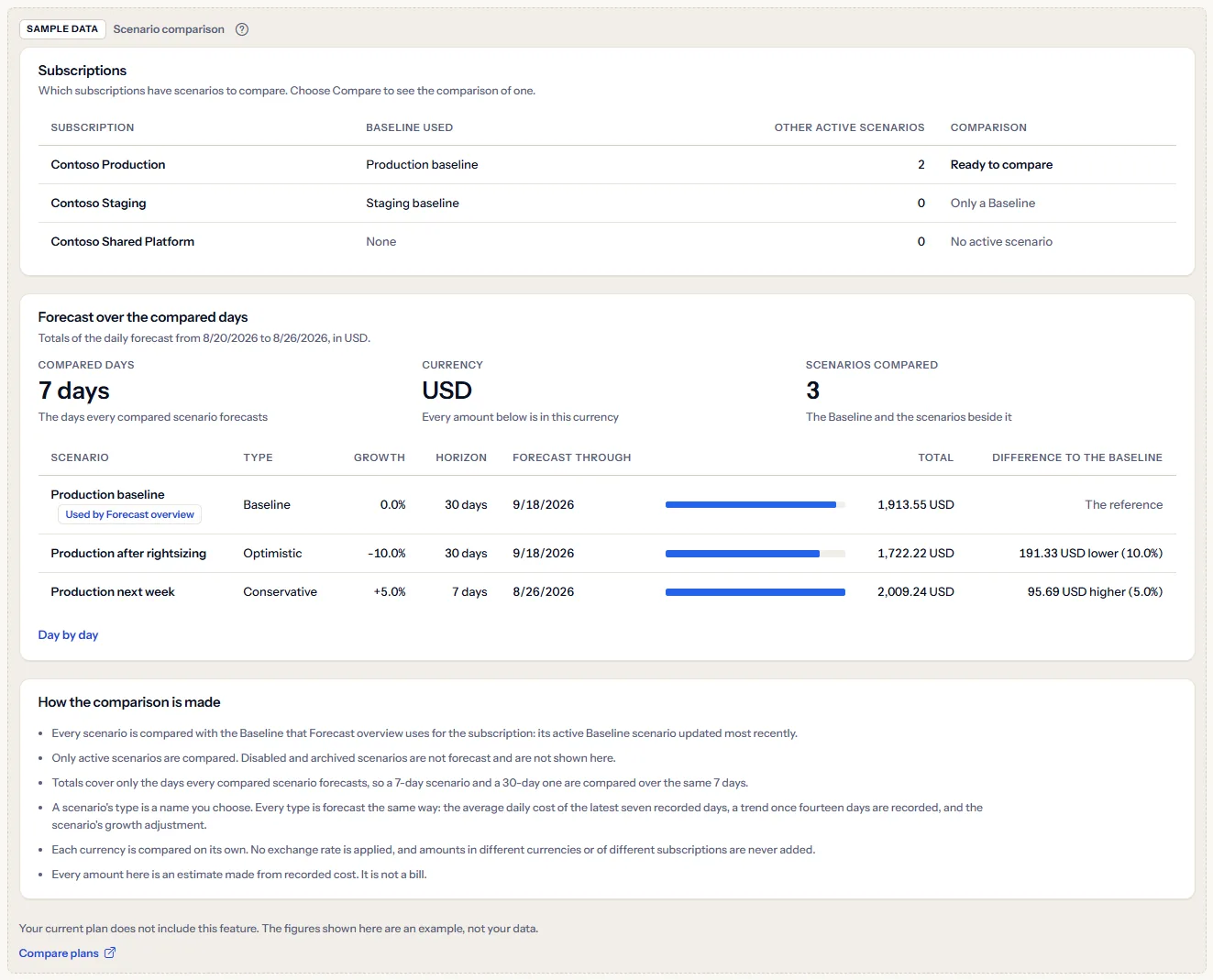Click the OTHER ACTIVE SCENARIOS column header
1213x980 pixels.
pos(849,127)
